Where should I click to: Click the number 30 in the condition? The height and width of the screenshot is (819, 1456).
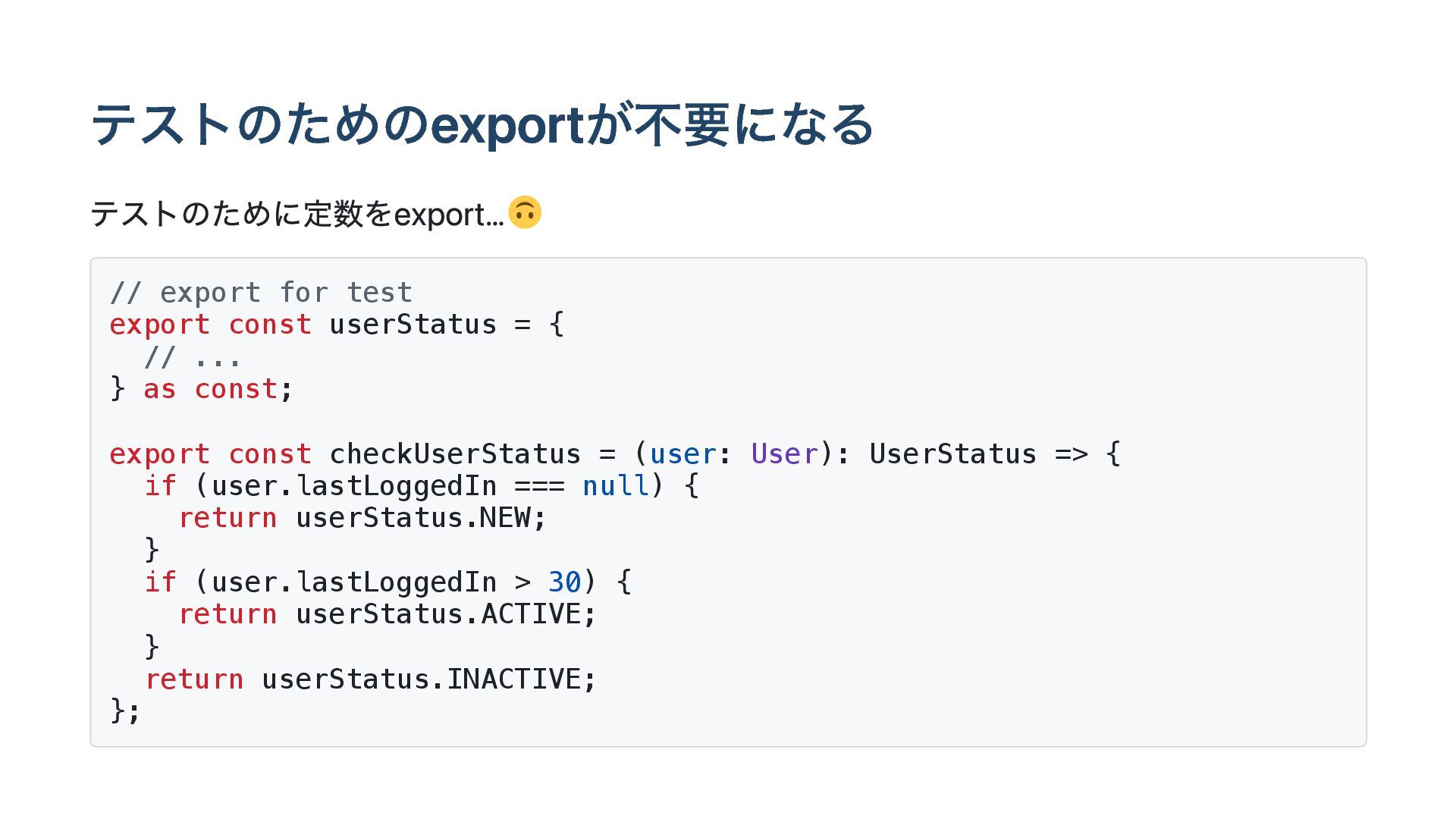(564, 582)
